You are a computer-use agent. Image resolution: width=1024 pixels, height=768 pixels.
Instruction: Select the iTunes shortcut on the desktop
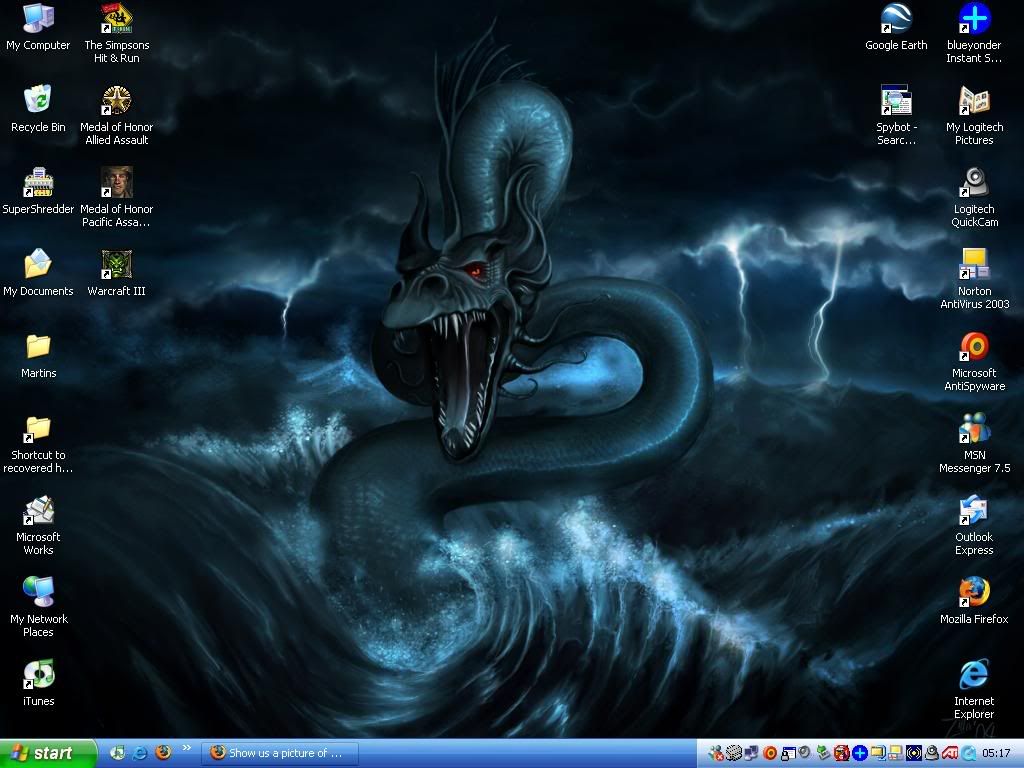(x=38, y=683)
